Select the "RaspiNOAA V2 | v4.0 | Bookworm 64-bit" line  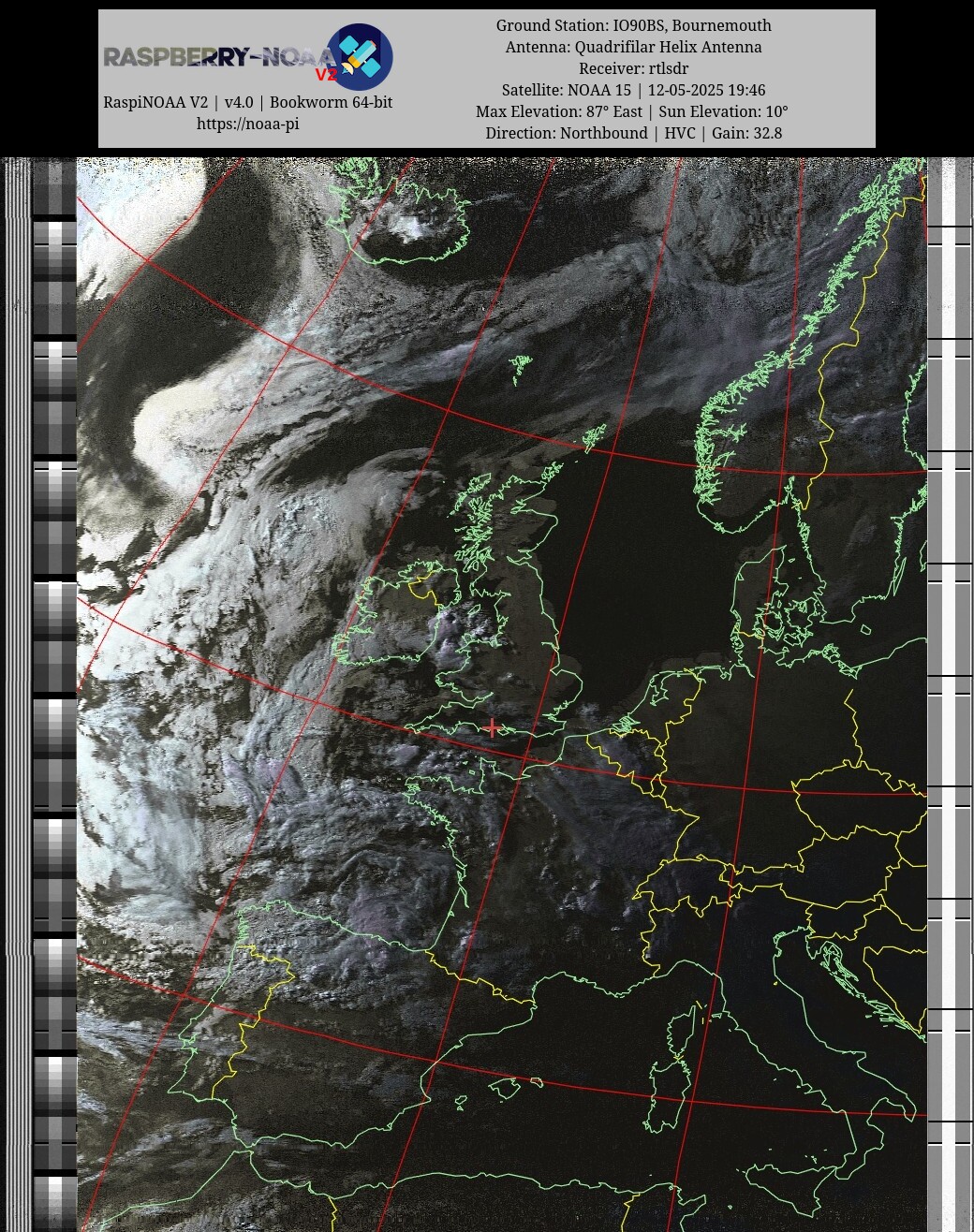(x=248, y=102)
